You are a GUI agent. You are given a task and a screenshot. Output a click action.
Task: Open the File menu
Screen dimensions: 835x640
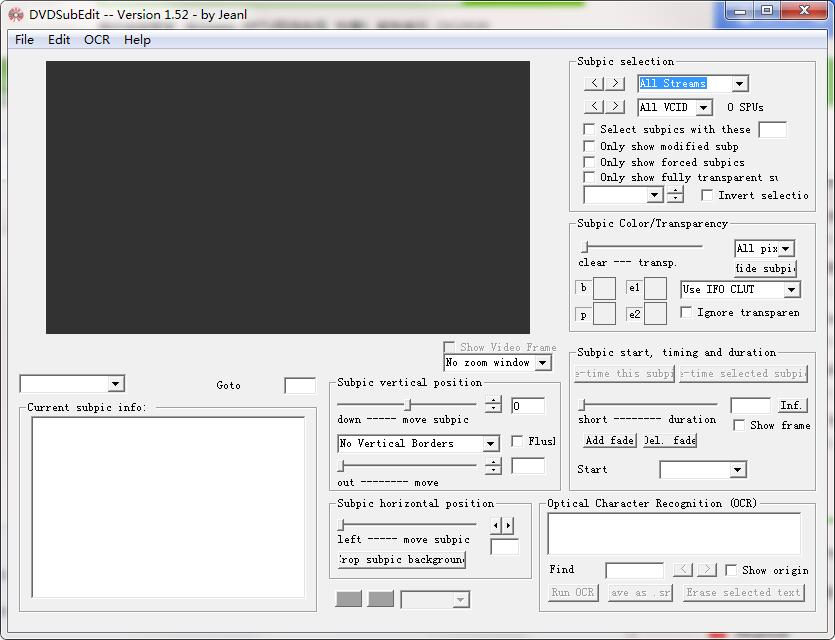pyautogui.click(x=24, y=40)
